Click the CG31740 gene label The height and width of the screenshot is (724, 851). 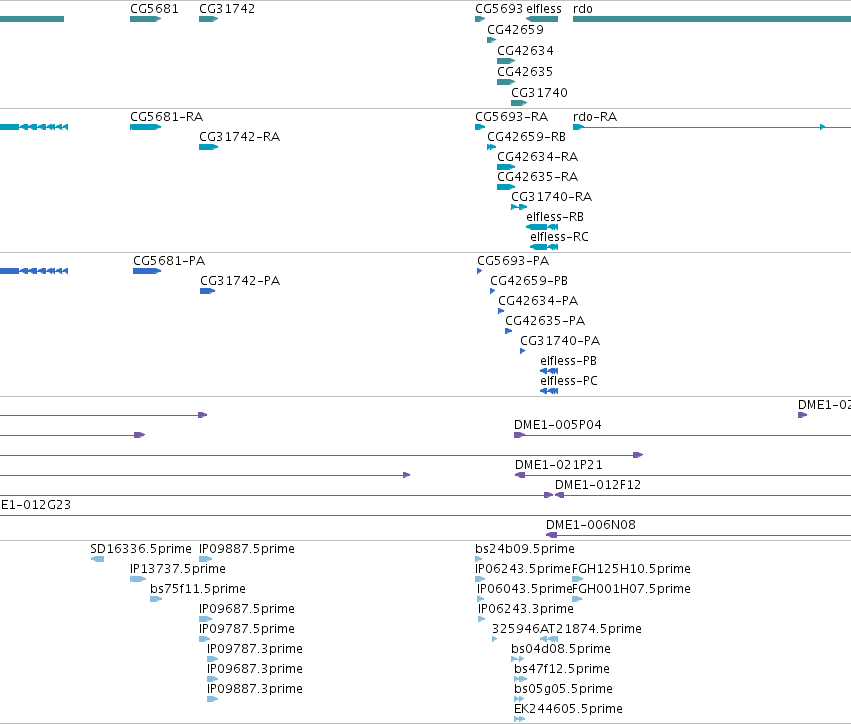[x=539, y=93]
